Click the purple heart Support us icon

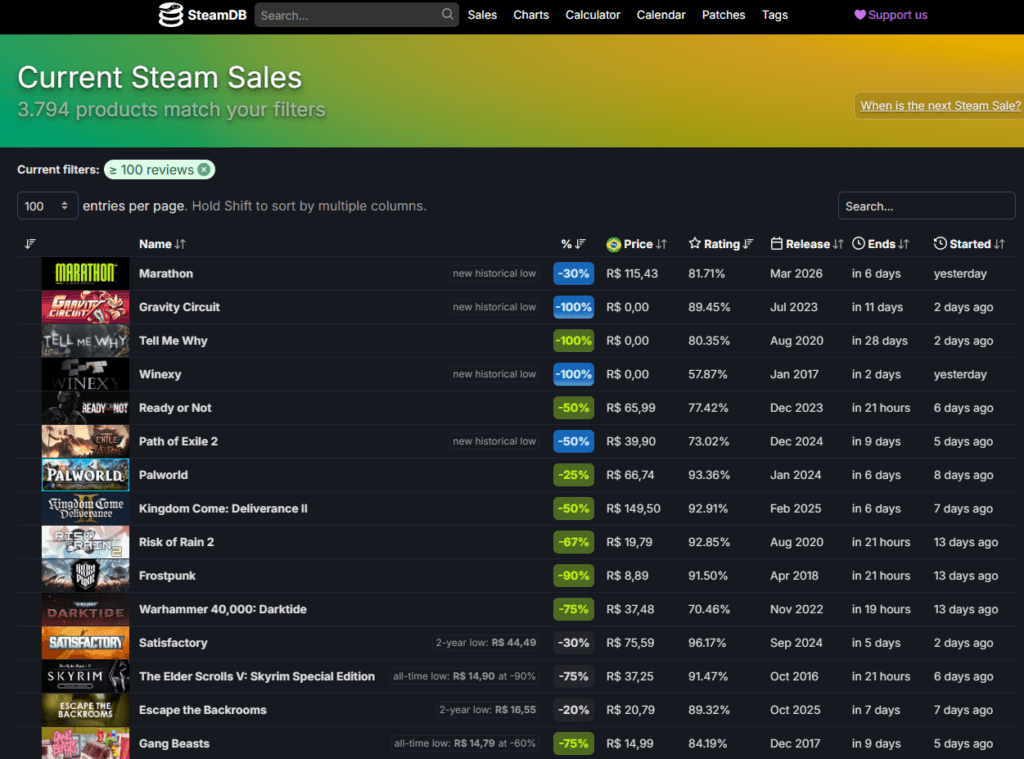pos(859,14)
